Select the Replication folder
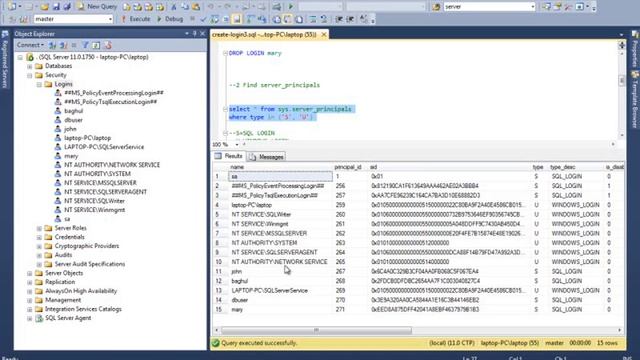 (x=60, y=282)
